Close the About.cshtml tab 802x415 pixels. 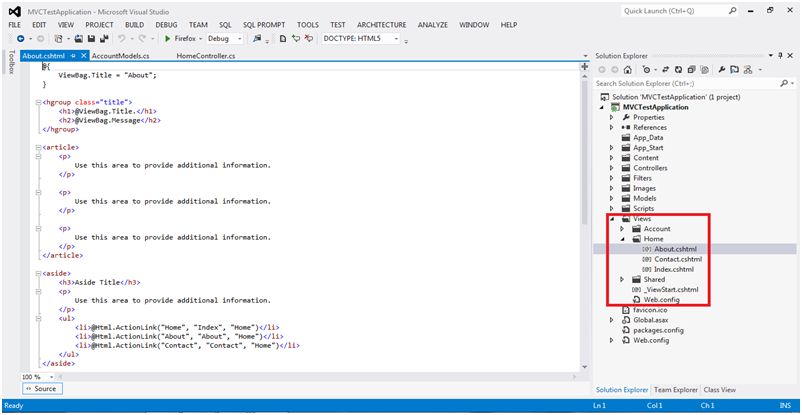(x=84, y=55)
